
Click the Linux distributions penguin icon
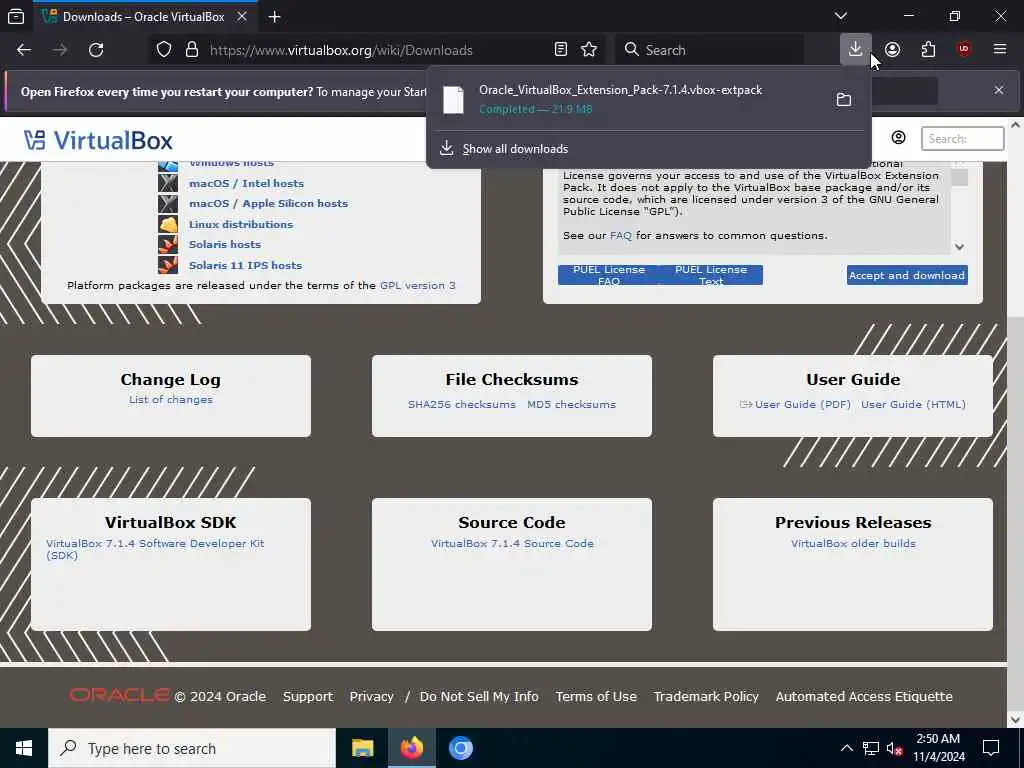168,225
